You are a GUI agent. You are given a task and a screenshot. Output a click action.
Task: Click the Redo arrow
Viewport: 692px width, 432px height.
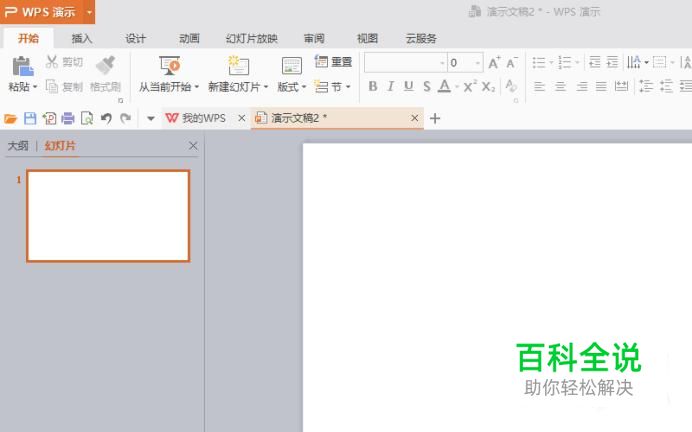coord(126,118)
